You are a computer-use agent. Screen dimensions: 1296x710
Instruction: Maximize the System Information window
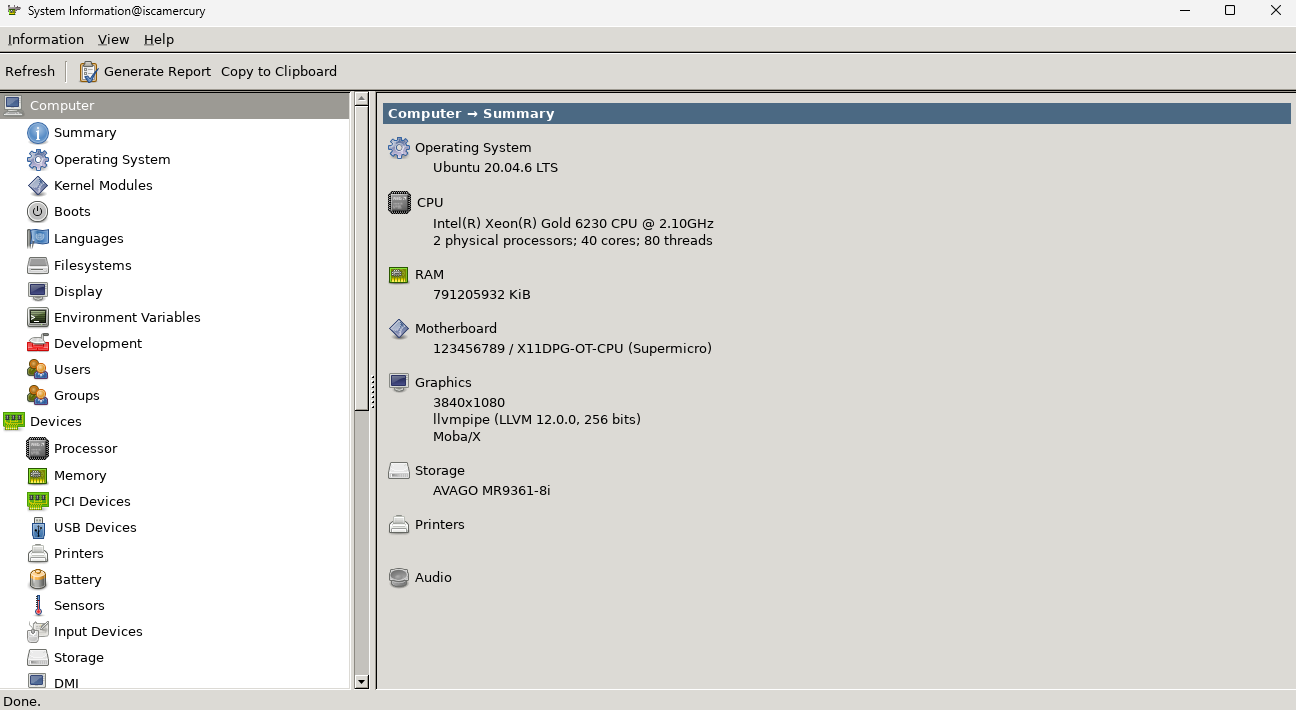tap(1230, 11)
